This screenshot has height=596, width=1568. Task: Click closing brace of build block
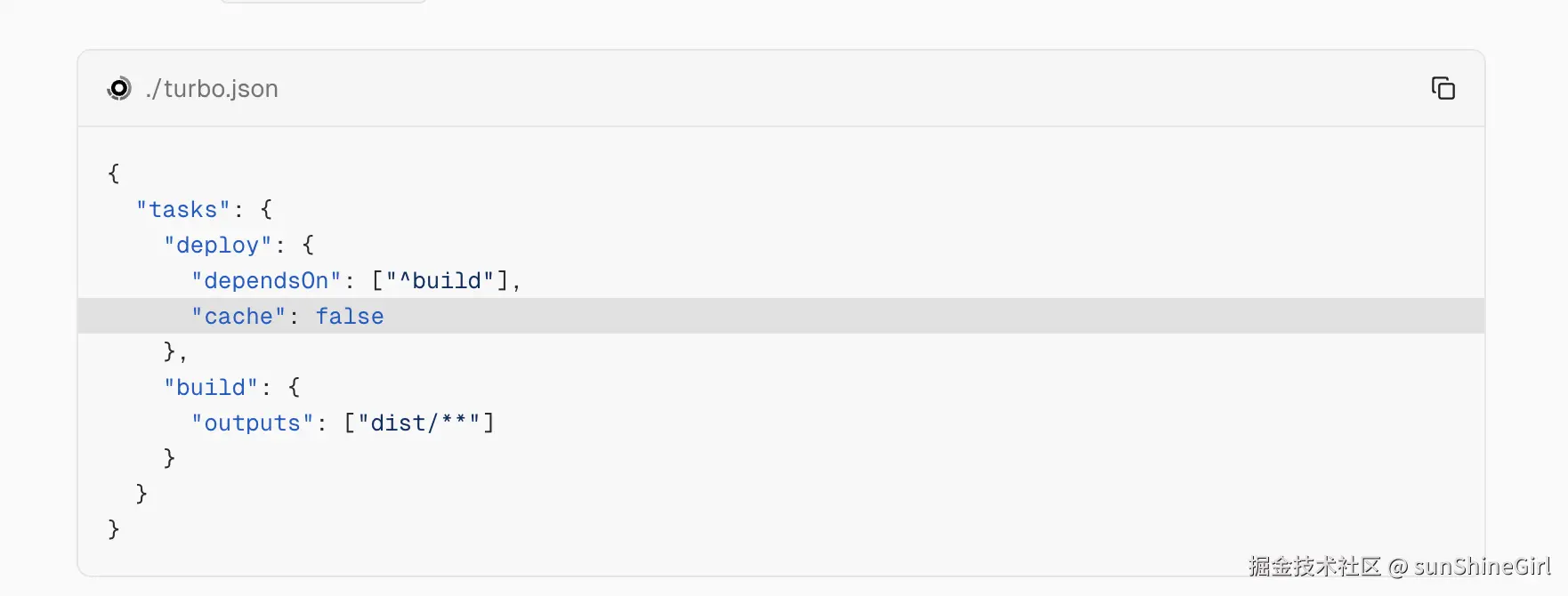click(169, 458)
